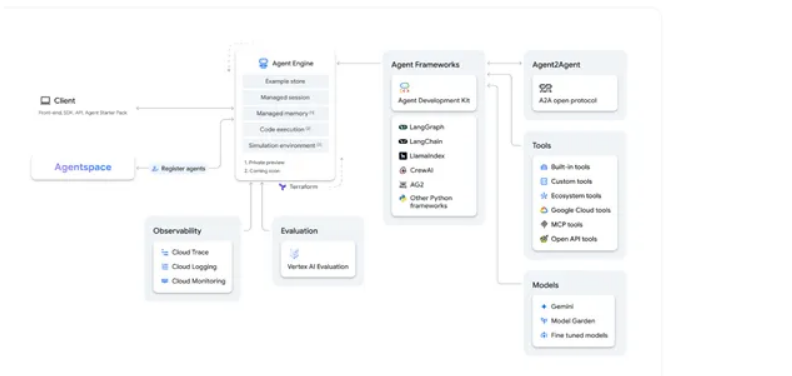This screenshot has width=792, height=376.
Task: Click the Observability heading
Action: tap(177, 230)
